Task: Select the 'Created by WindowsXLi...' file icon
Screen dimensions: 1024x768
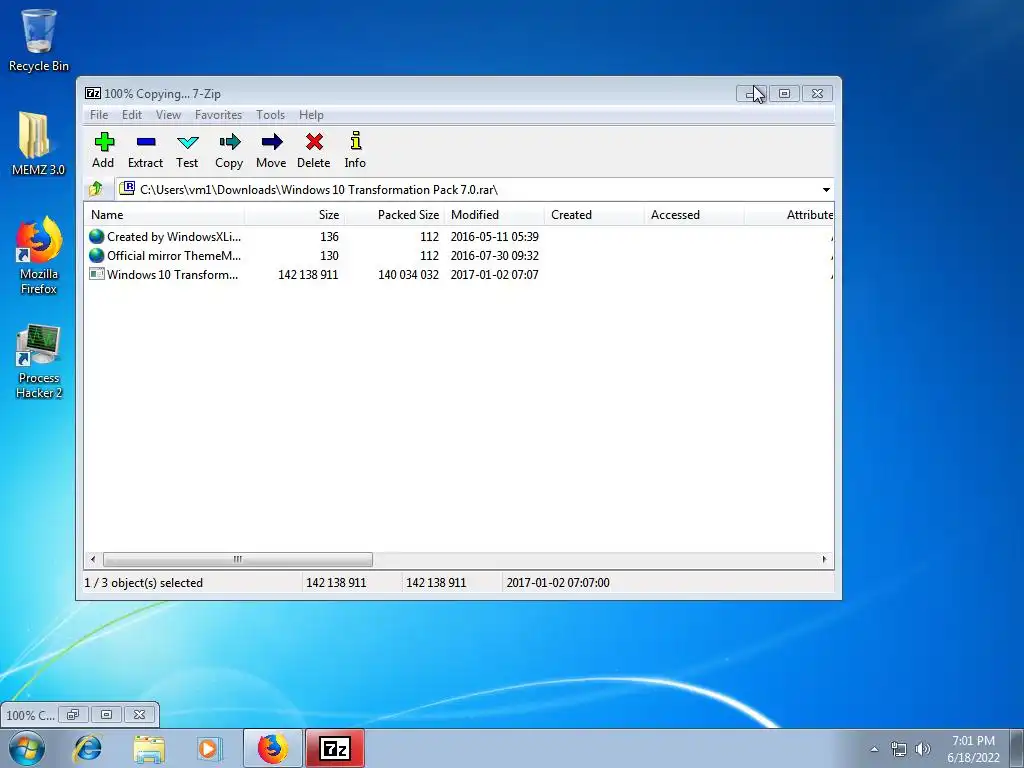Action: [x=97, y=236]
